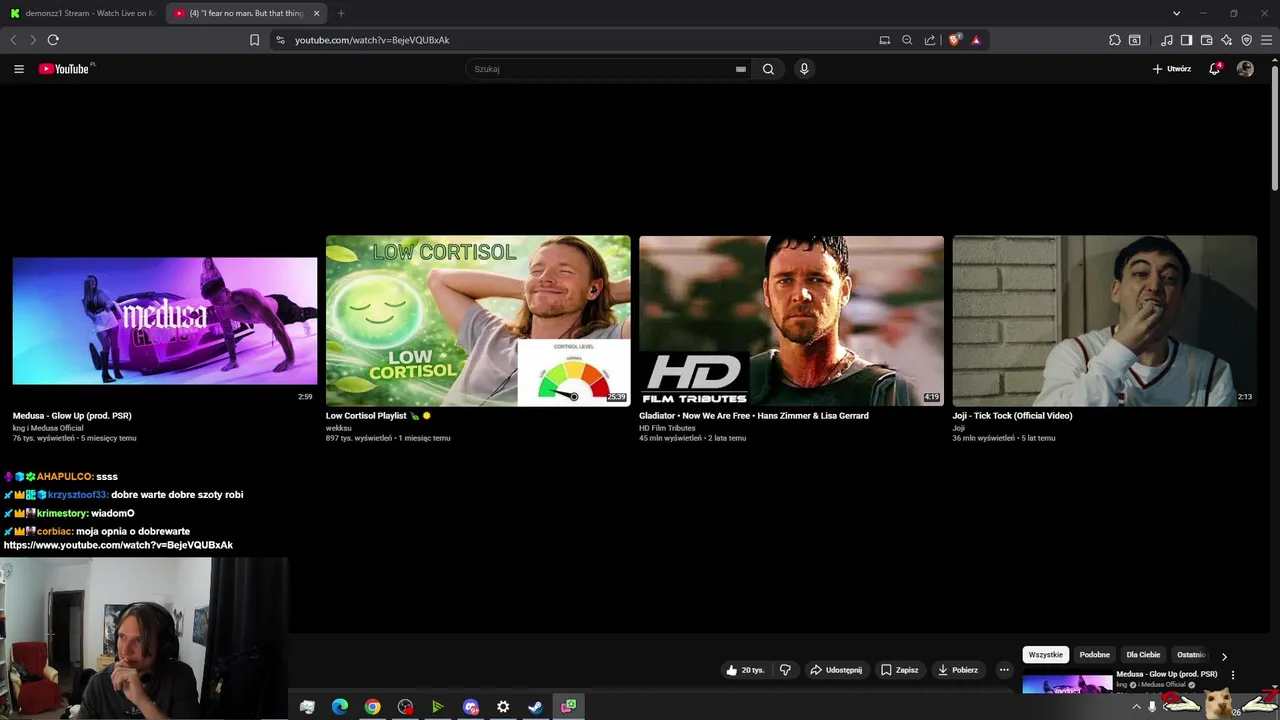This screenshot has width=1280, height=720.
Task: Click the system tray microphone icon
Action: coord(1152,707)
